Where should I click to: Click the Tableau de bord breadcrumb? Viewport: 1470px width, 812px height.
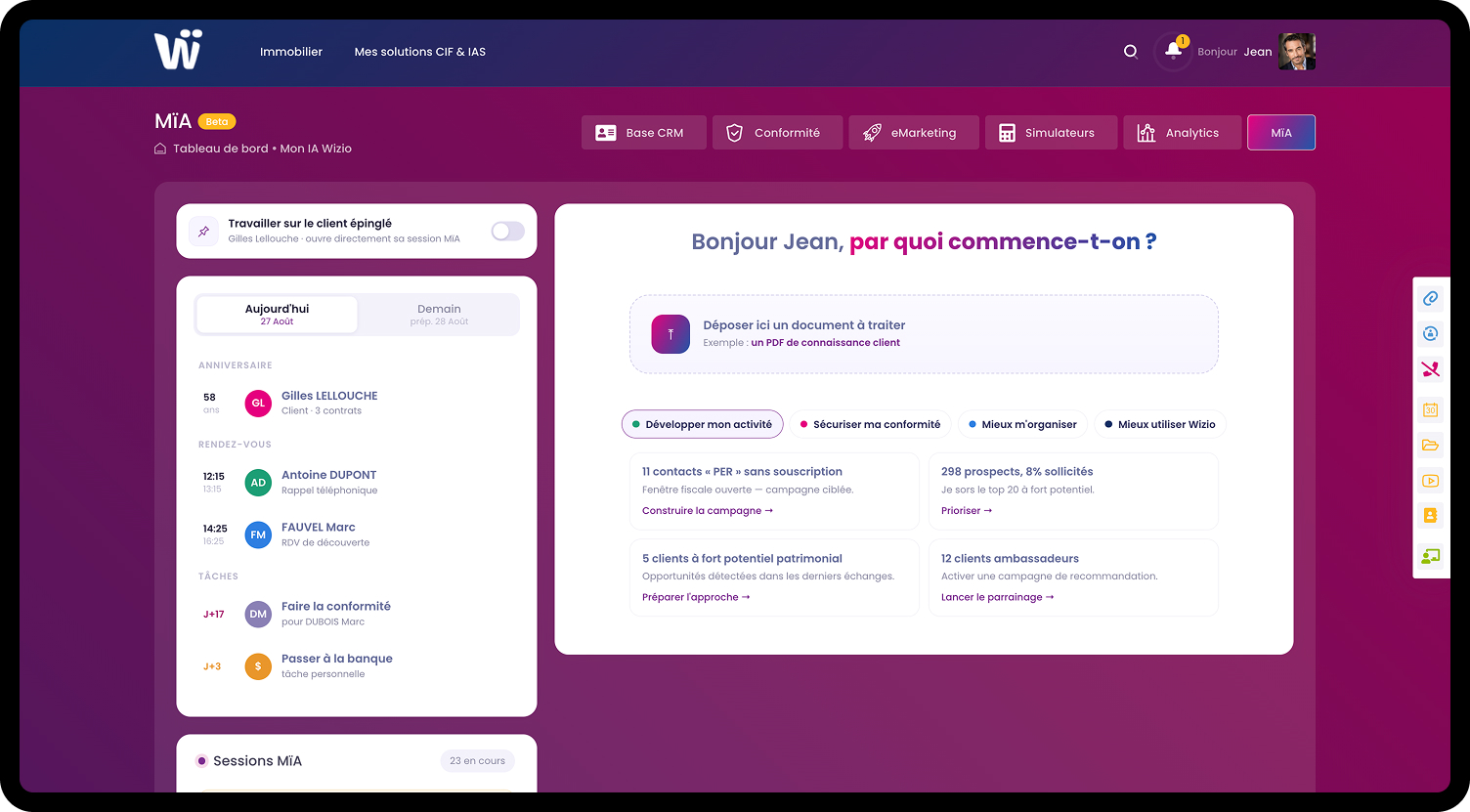(220, 149)
